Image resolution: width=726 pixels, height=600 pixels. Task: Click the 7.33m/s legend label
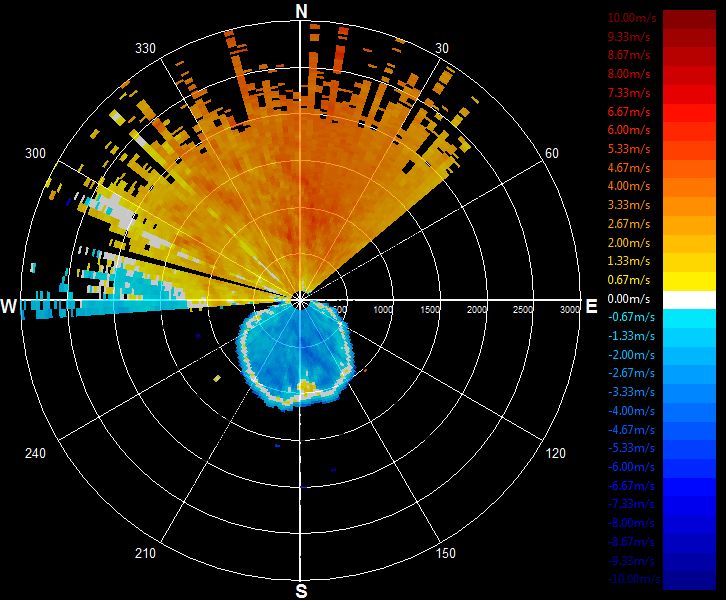[629, 93]
